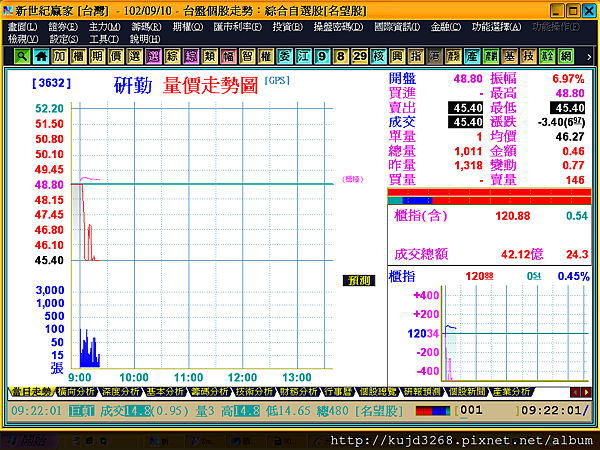This screenshot has height=450, width=600.
Task: Open the 畫面(L) menu
Action: coord(23,27)
